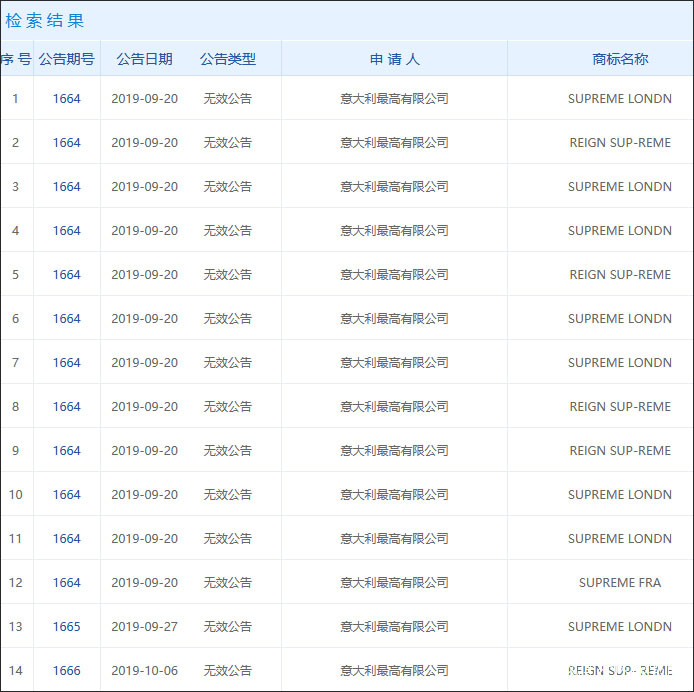Open issue 1664 link in row 9
This screenshot has width=694, height=692.
click(66, 450)
